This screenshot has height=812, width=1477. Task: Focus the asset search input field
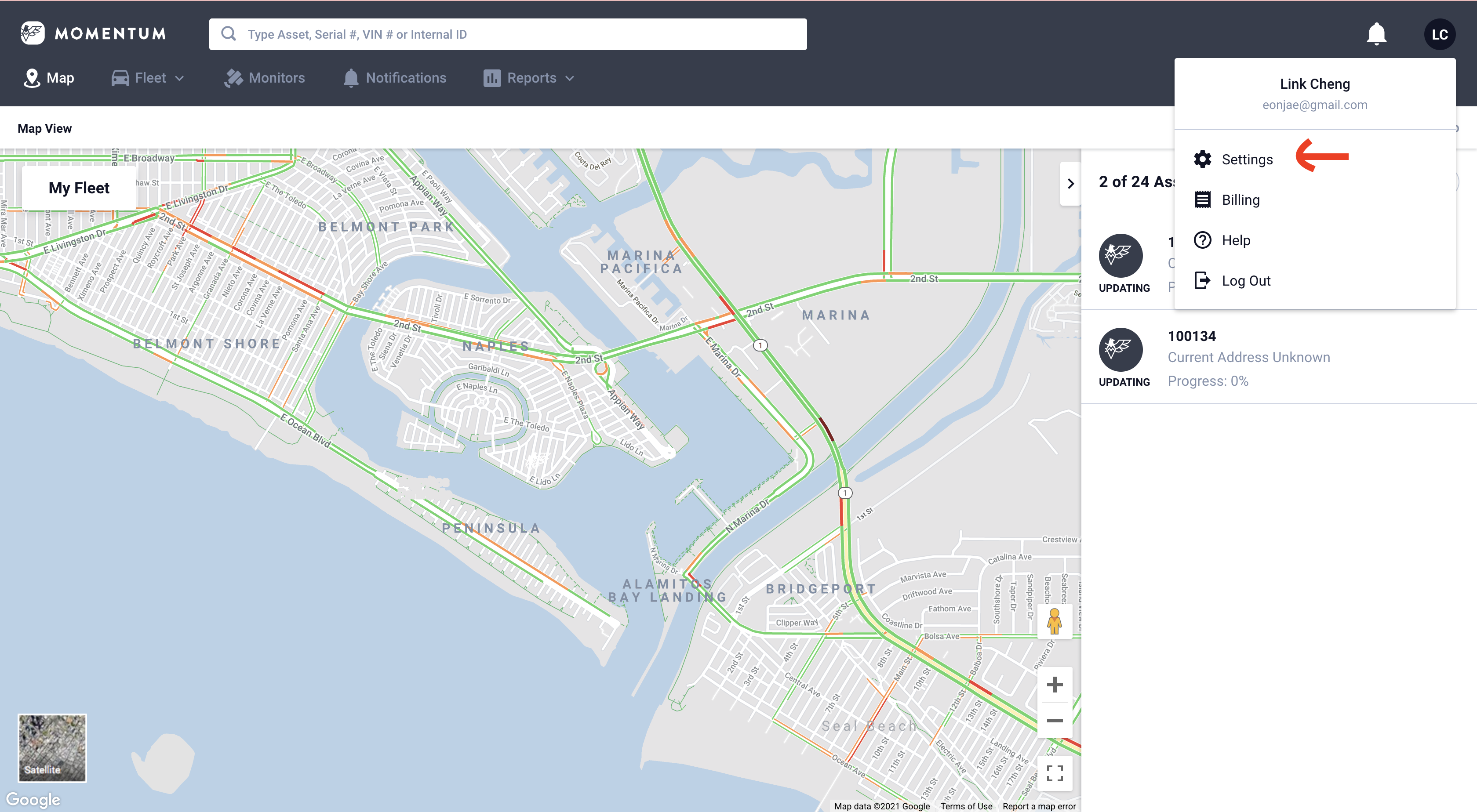click(x=516, y=34)
